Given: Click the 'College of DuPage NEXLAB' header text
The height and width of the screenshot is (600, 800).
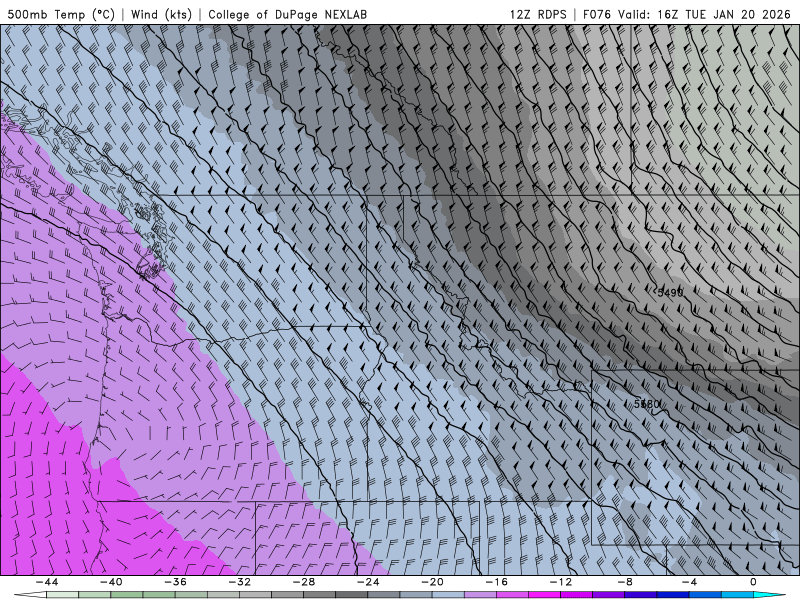Looking at the screenshot, I should 287,14.
